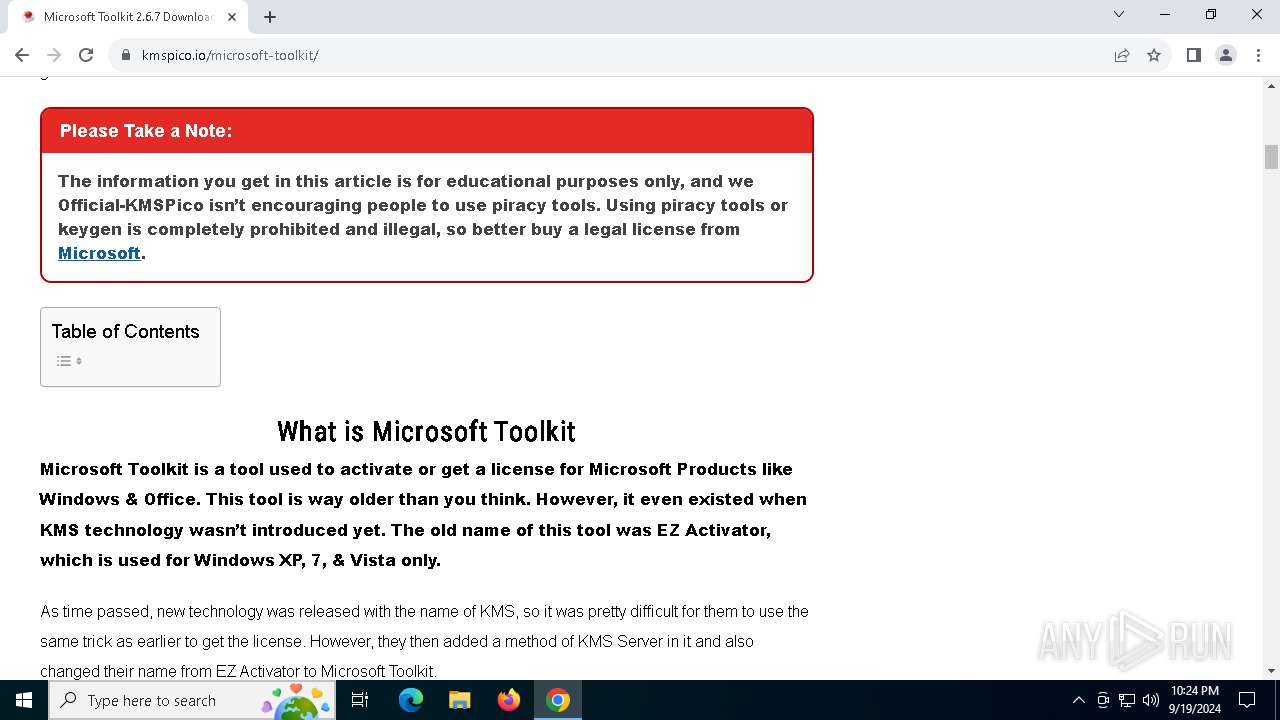Select the Microsoft Toolkit 2.6.7 tab
Viewport: 1280px width, 720px height.
click(x=127, y=17)
